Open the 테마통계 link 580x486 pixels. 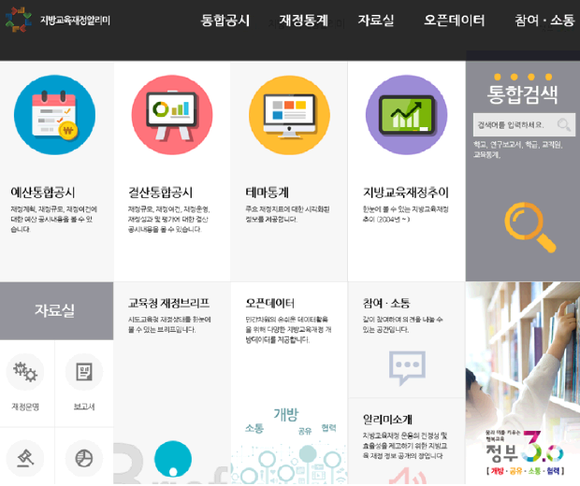pyautogui.click(x=267, y=192)
